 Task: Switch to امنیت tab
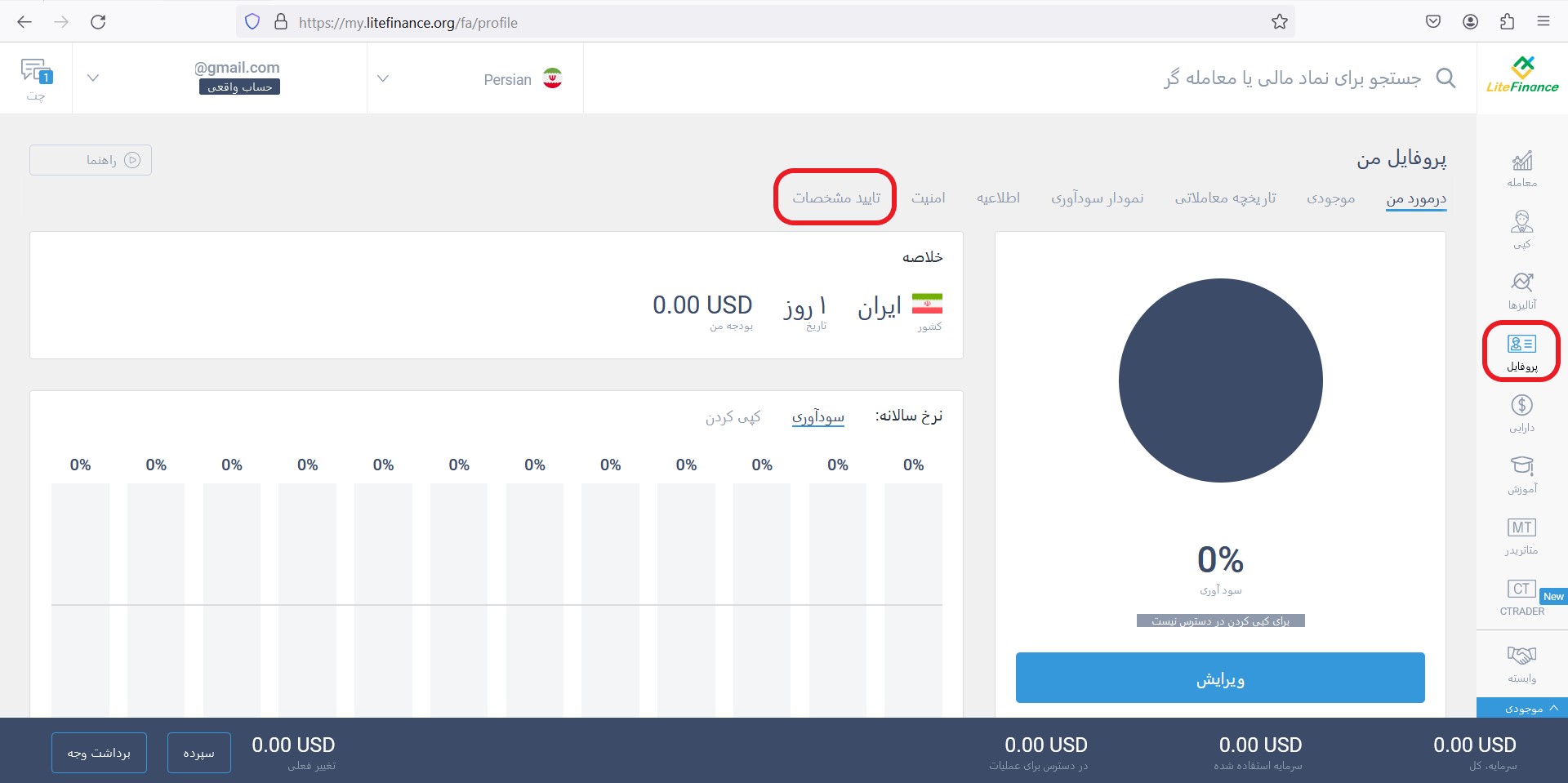tap(929, 198)
